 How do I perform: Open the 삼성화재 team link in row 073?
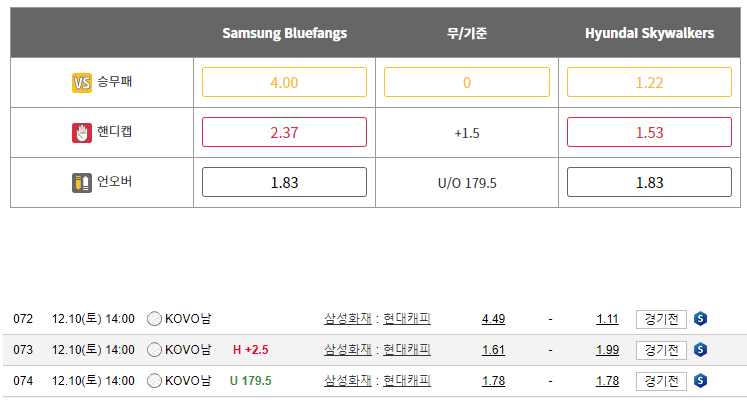coord(347,350)
